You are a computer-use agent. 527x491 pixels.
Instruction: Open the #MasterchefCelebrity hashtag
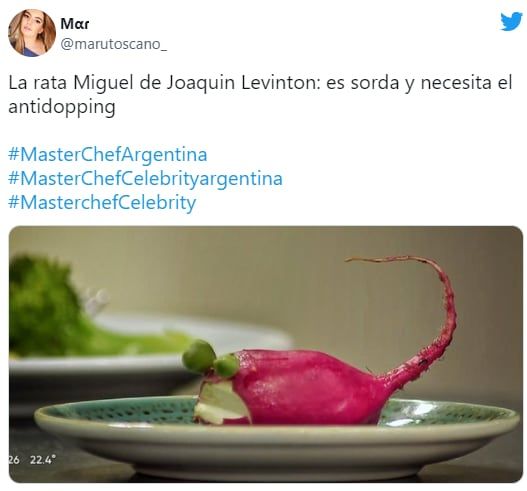point(102,203)
